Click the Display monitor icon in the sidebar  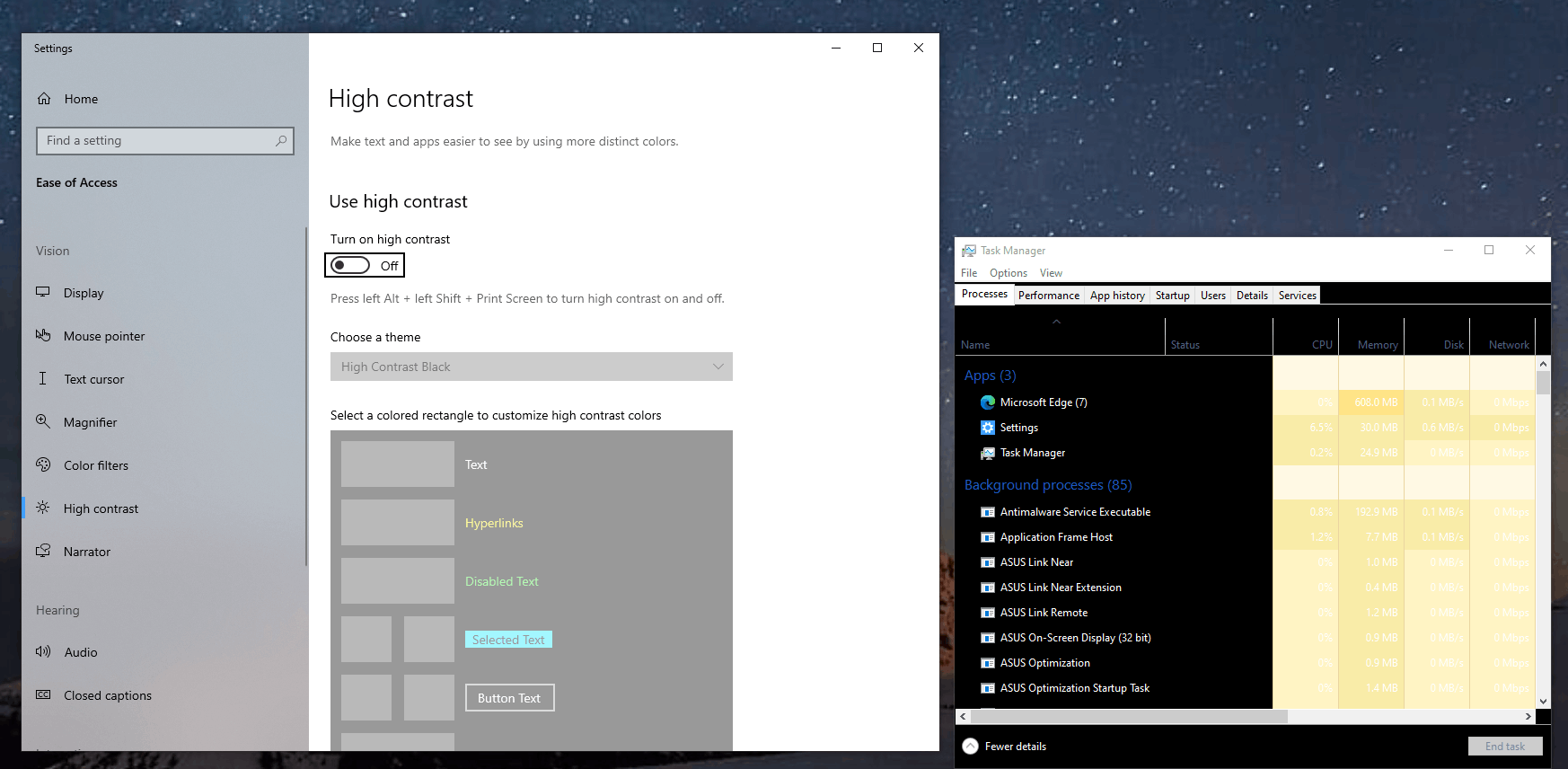pos(43,292)
